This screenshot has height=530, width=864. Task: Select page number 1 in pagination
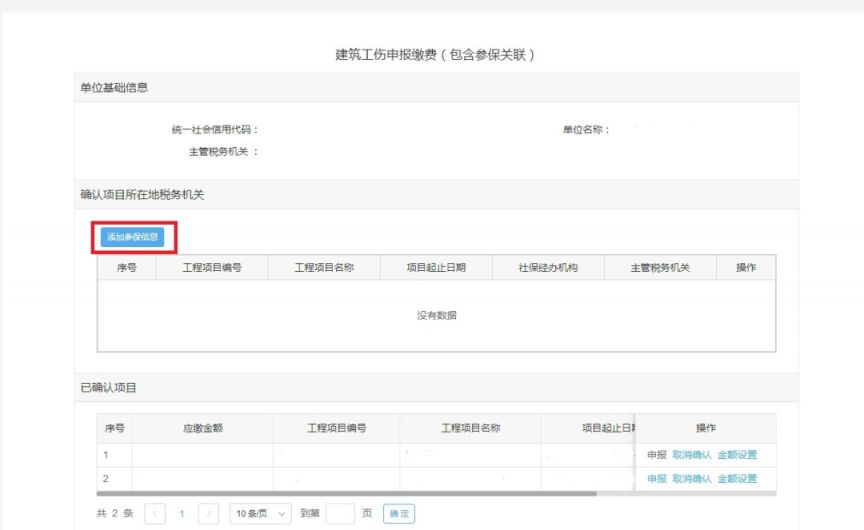point(182,513)
